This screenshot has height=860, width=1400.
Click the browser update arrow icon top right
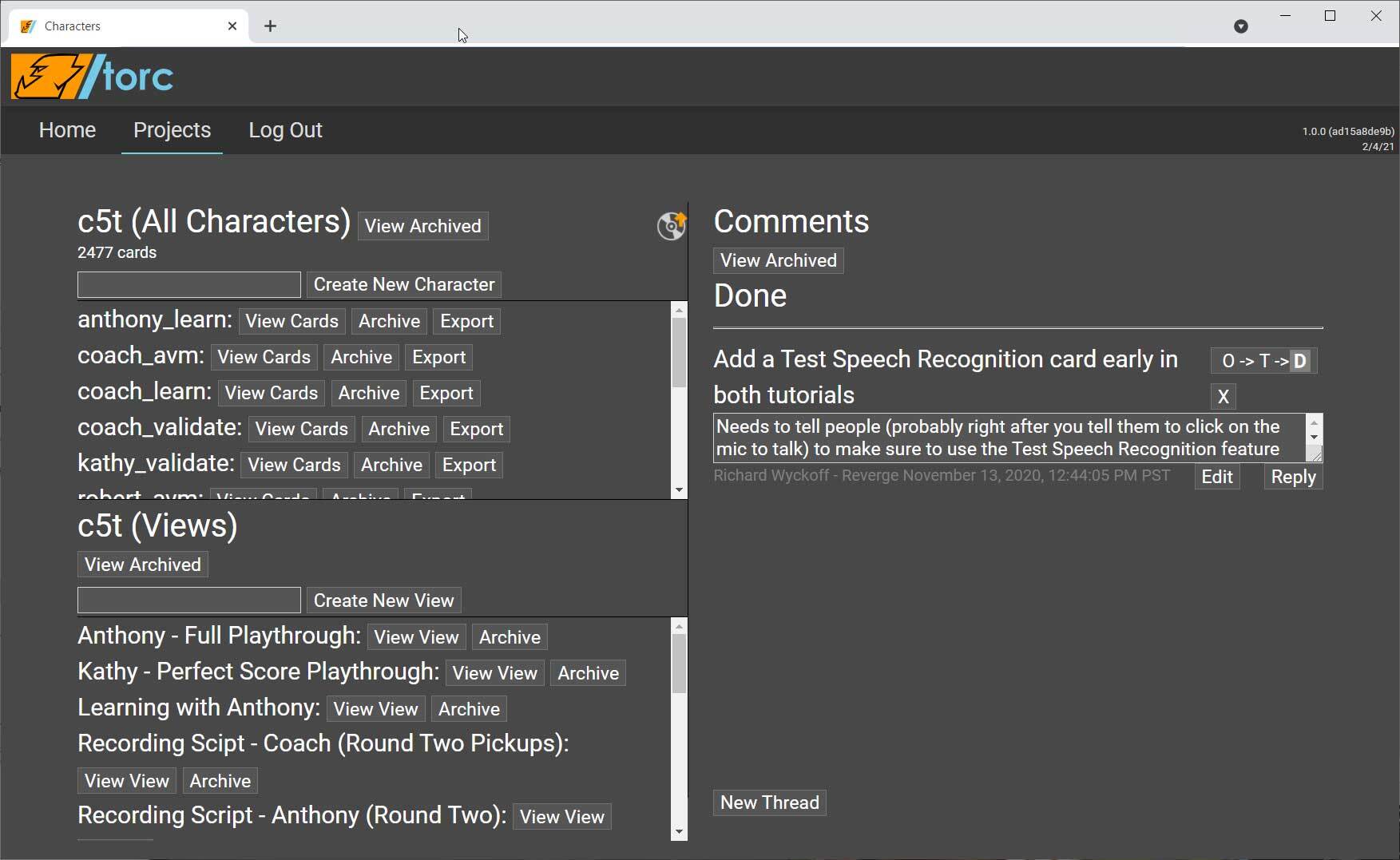coord(1240,26)
